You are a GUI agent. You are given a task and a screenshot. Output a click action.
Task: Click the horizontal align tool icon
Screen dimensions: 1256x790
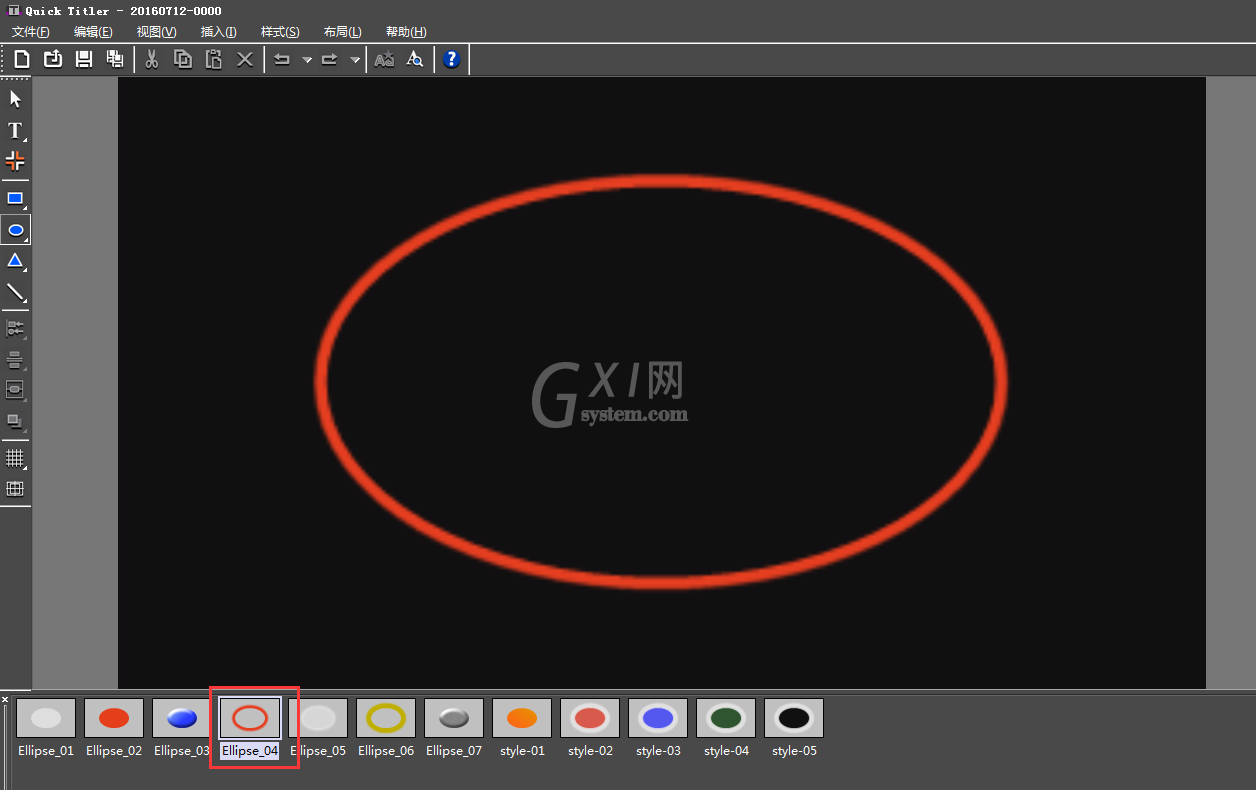point(15,328)
